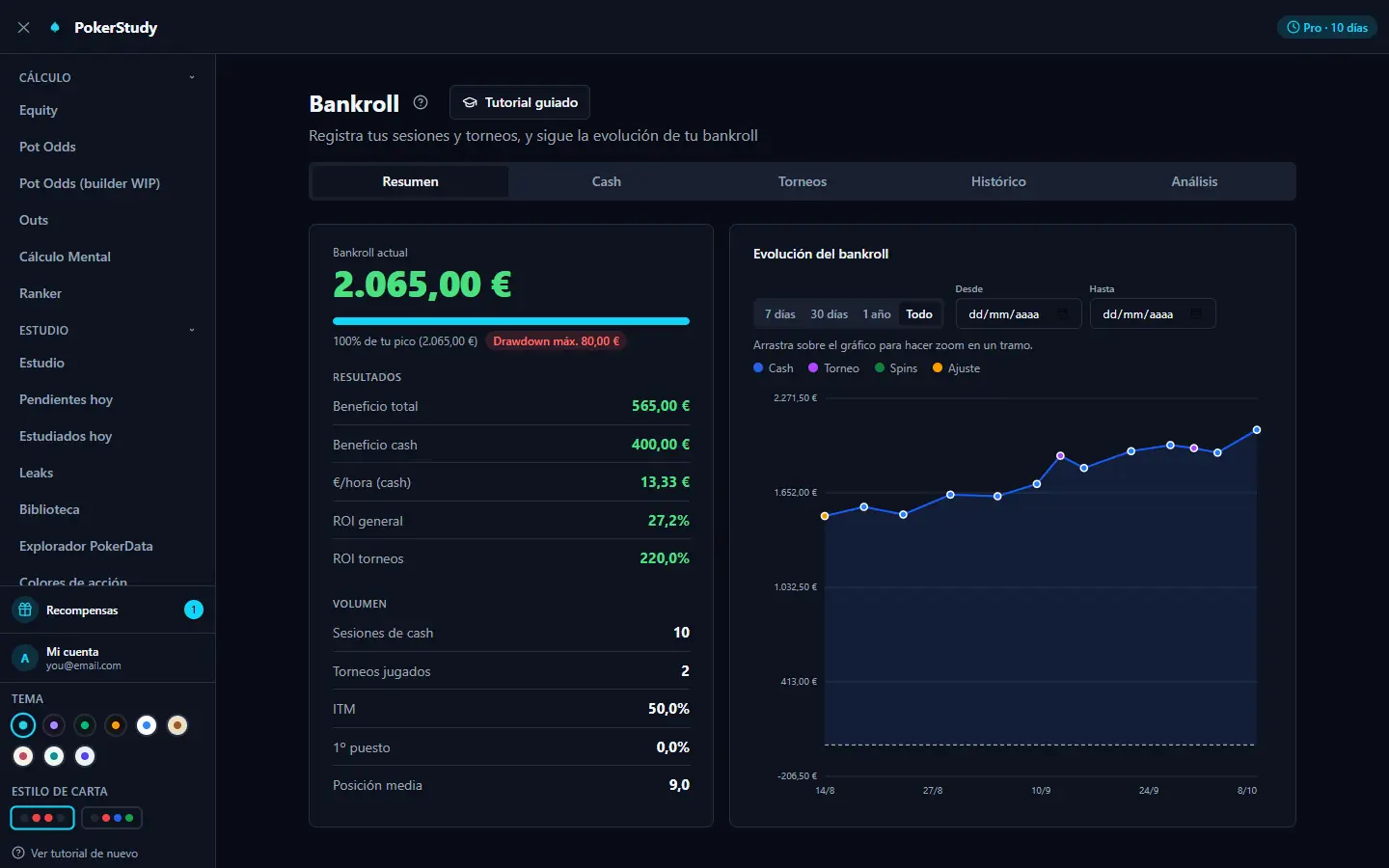Click the question icon beside Ver tutorial

pyautogui.click(x=18, y=853)
